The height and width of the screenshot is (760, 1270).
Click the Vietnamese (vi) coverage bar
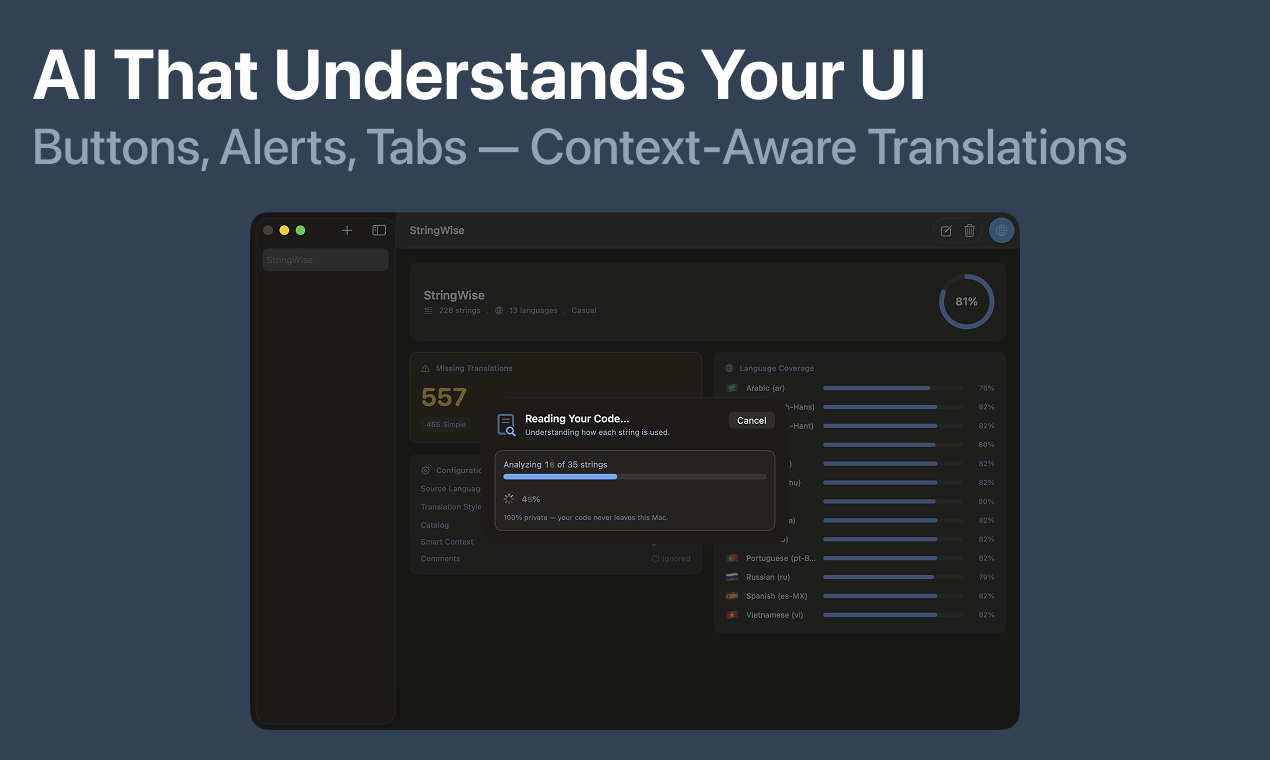click(893, 615)
